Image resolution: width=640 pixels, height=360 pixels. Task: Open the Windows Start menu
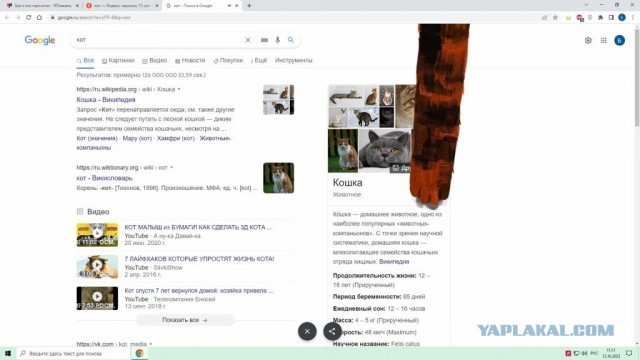pyautogui.click(x=8, y=353)
